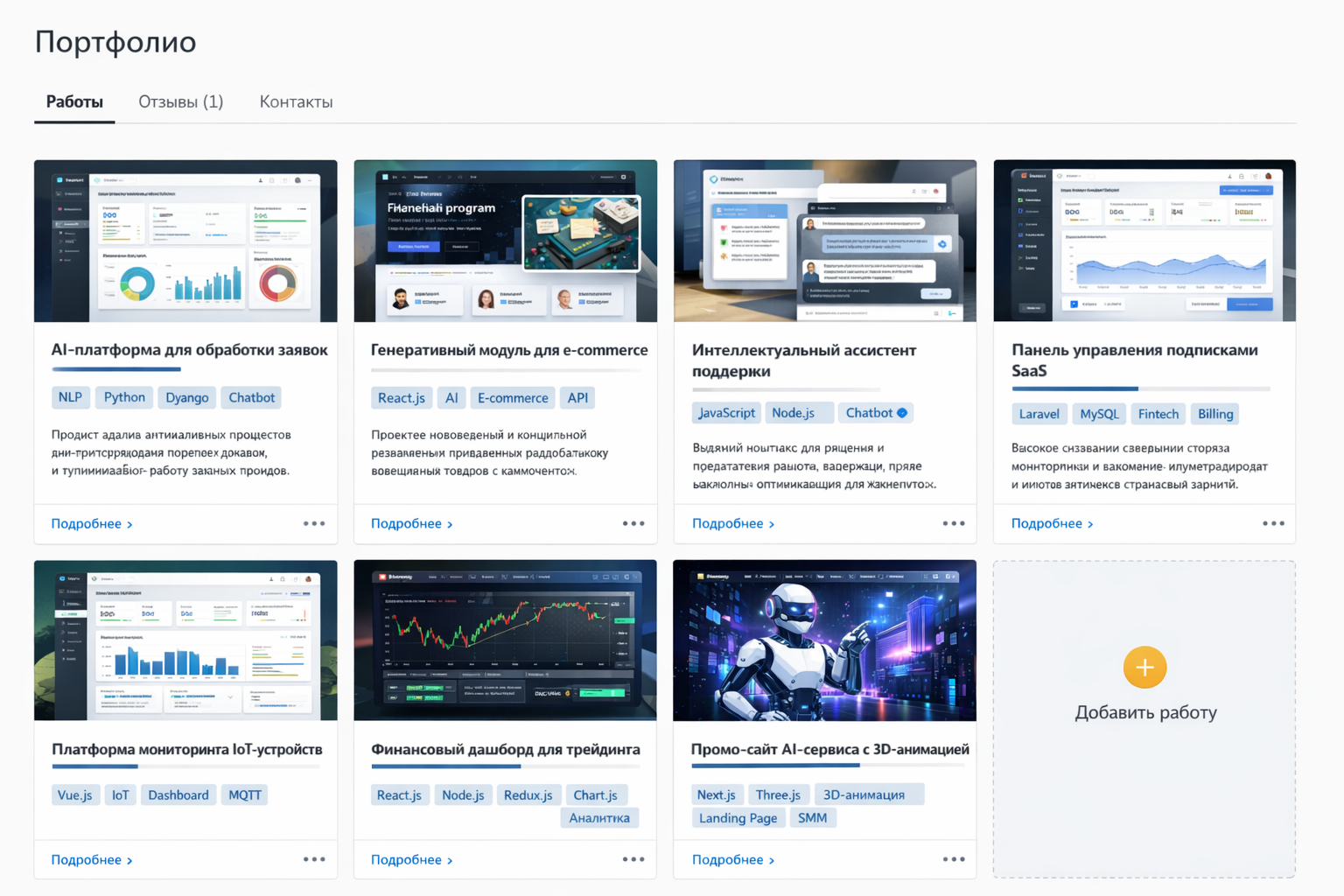Click the Redux.js tag
This screenshot has width=1344, height=896.
pos(528,794)
